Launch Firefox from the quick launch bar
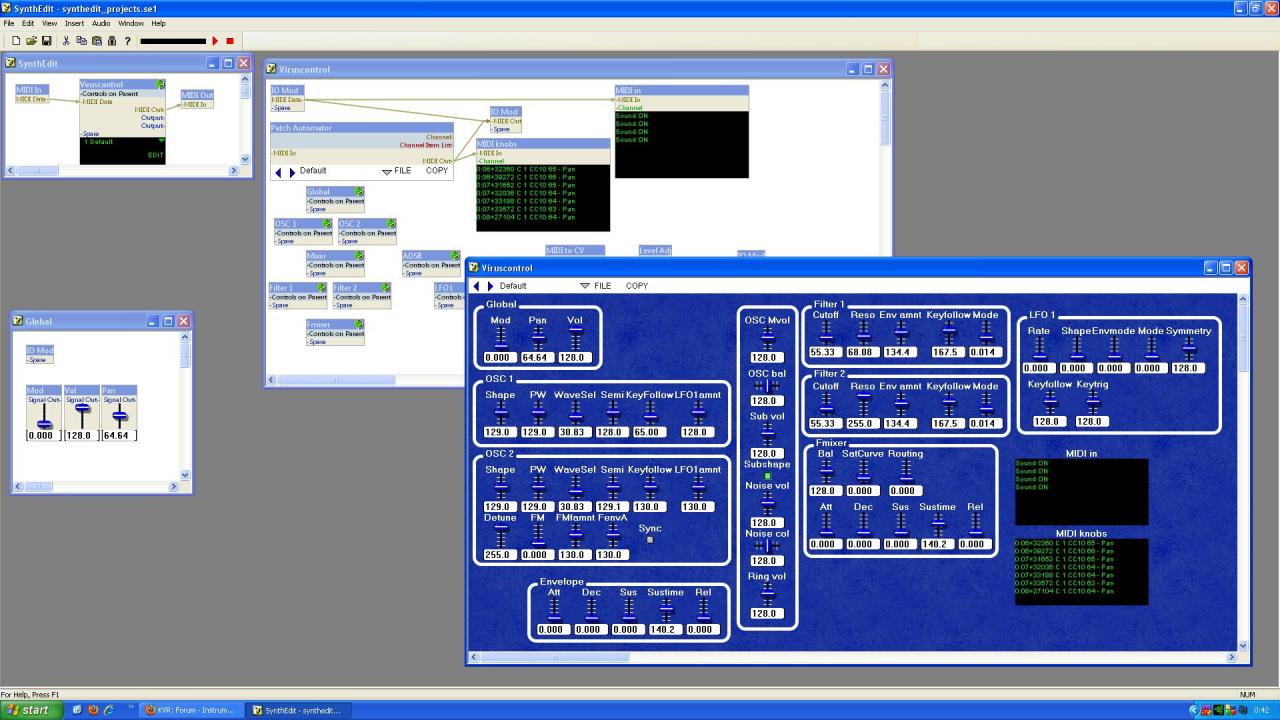 tap(93, 710)
